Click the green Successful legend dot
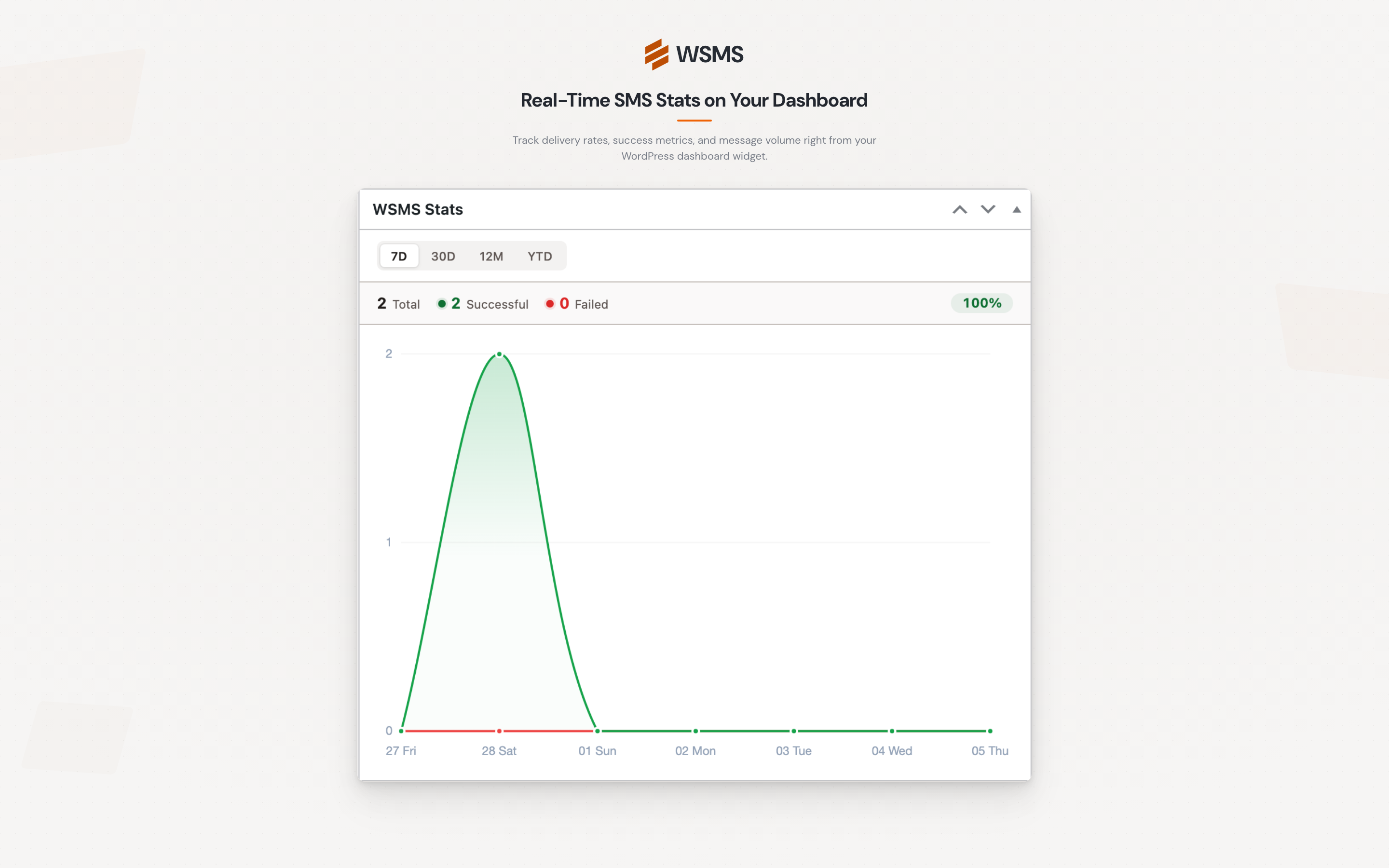 [442, 304]
